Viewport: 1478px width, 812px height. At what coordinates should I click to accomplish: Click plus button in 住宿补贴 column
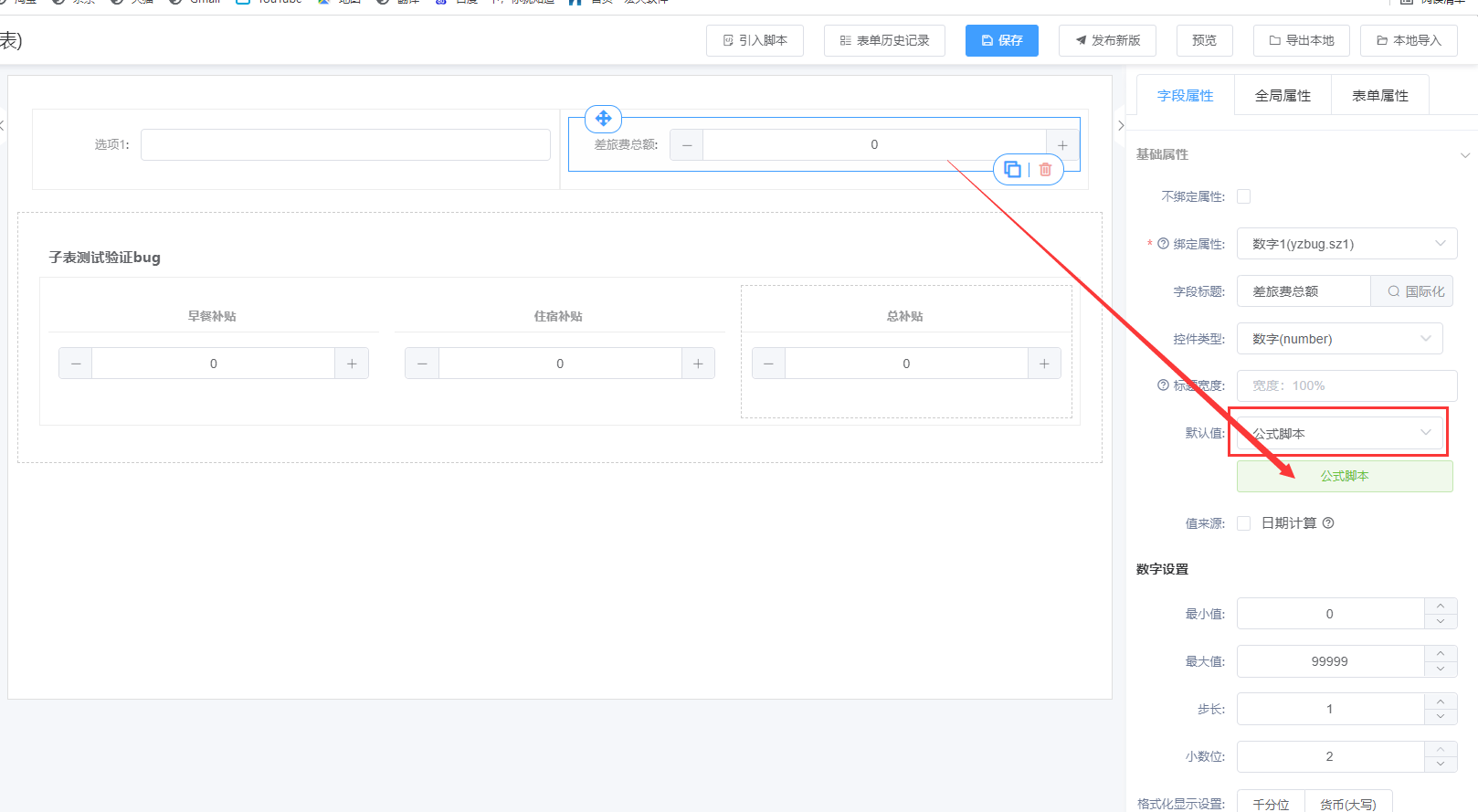point(698,364)
